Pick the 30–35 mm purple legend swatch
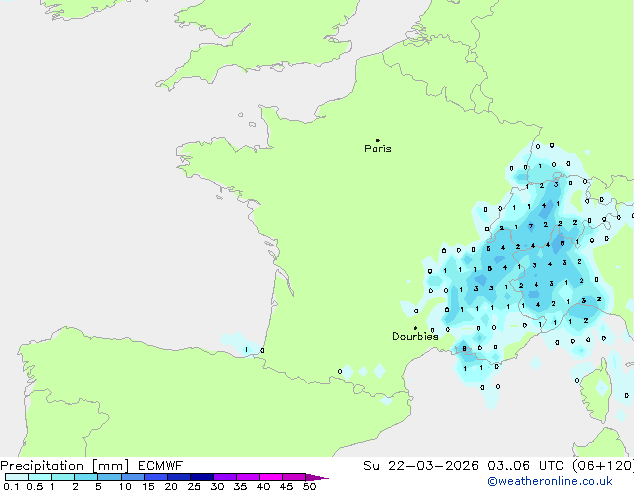 224,477
